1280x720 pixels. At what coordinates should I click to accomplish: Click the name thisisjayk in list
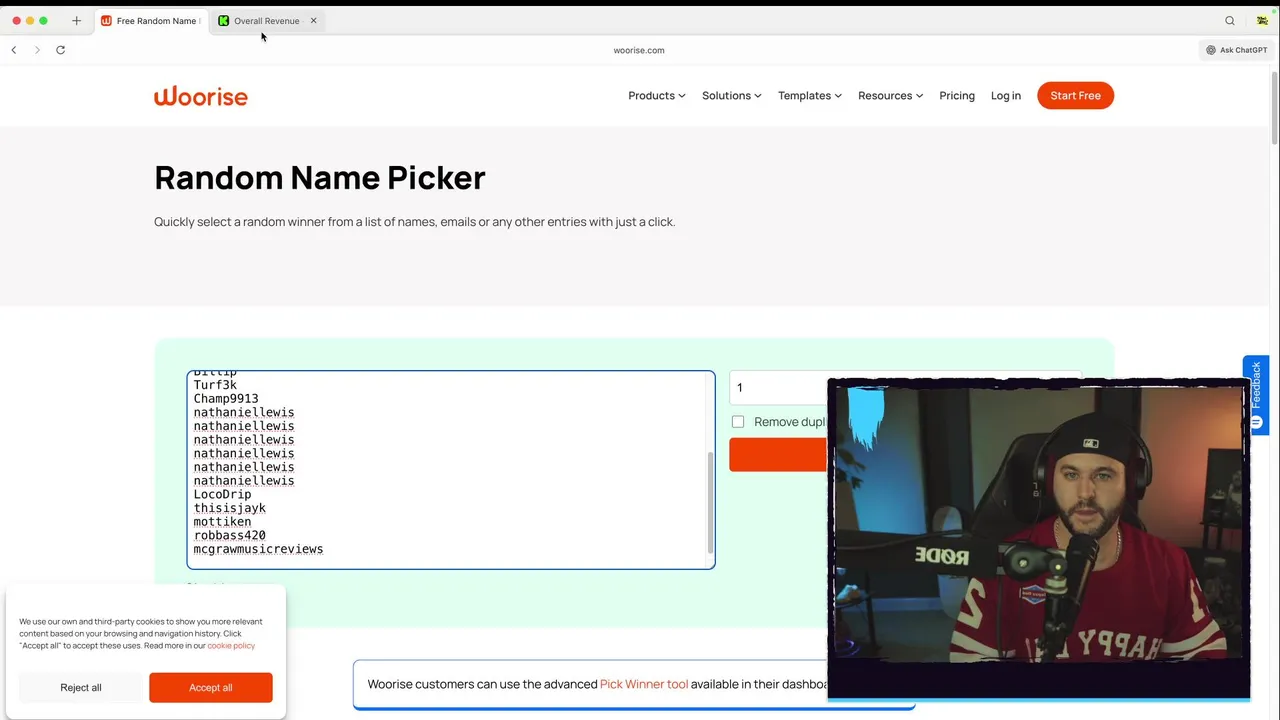click(229, 508)
